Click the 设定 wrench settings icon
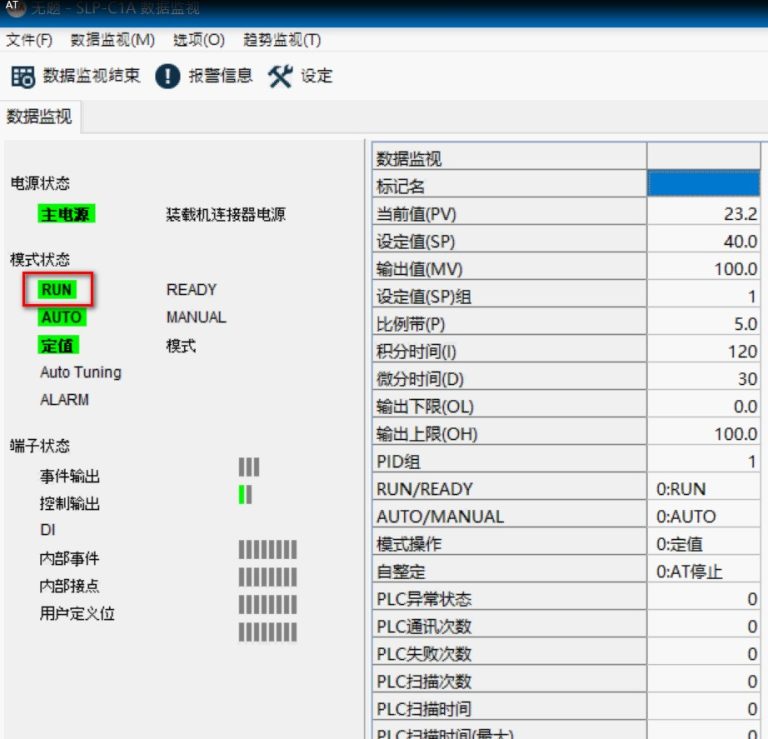Screen dimensions: 768x739 pos(280,76)
